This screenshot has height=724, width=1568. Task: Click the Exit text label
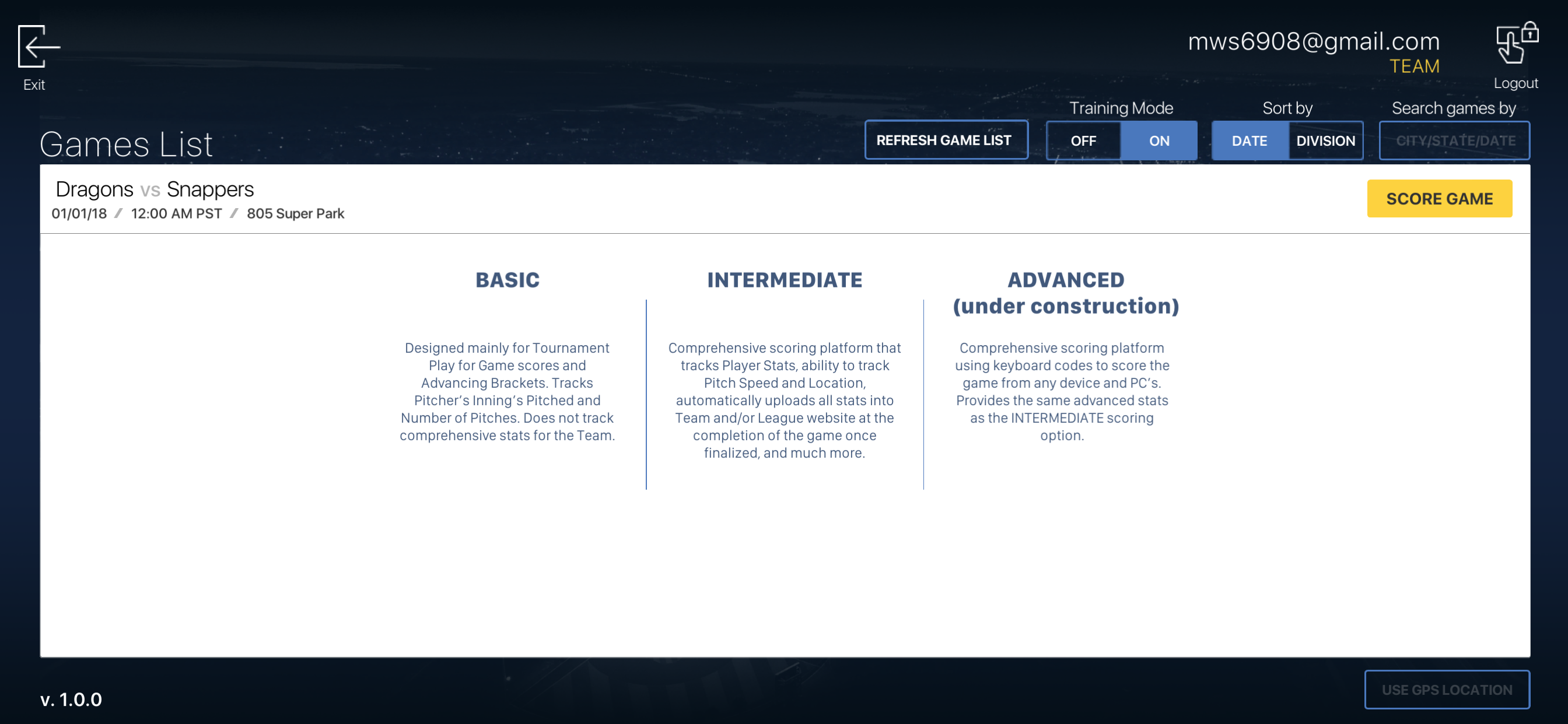(34, 85)
